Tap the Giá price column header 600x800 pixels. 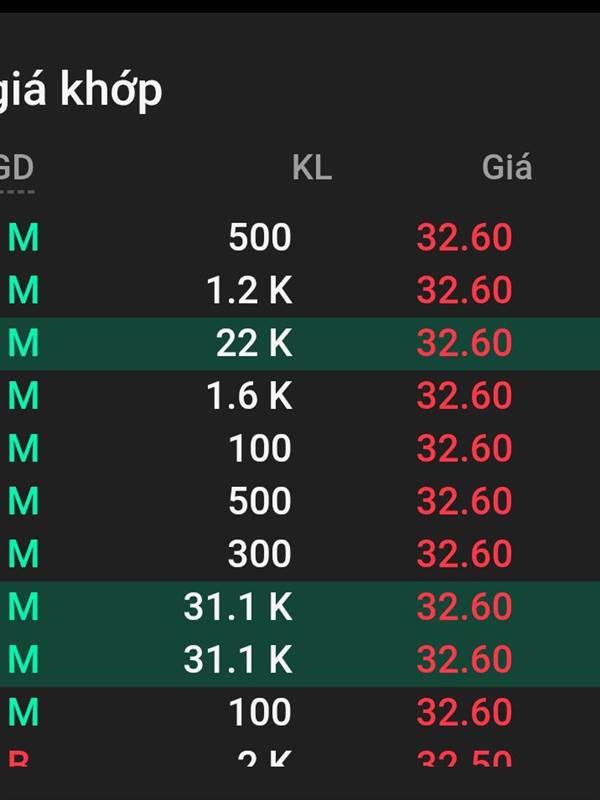click(x=507, y=167)
